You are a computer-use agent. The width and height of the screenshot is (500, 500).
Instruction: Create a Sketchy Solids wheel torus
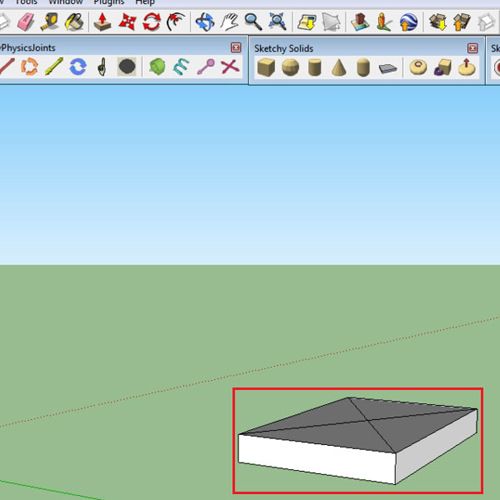pos(418,67)
